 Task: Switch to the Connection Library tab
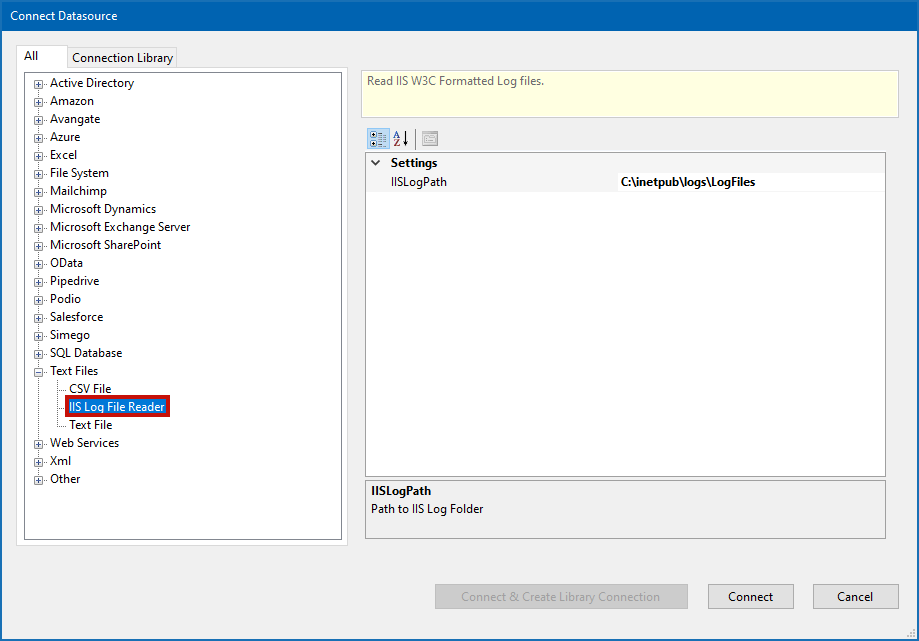coord(122,57)
